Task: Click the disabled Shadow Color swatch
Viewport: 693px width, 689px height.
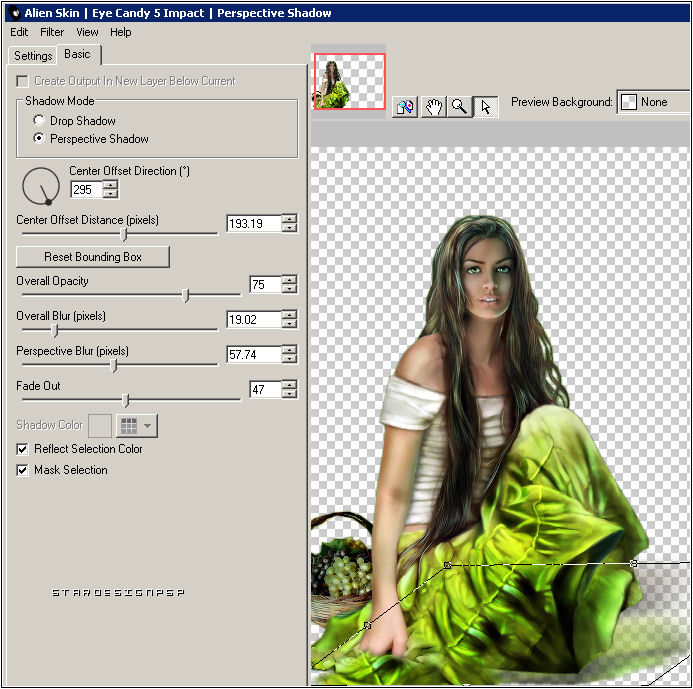Action: 100,426
